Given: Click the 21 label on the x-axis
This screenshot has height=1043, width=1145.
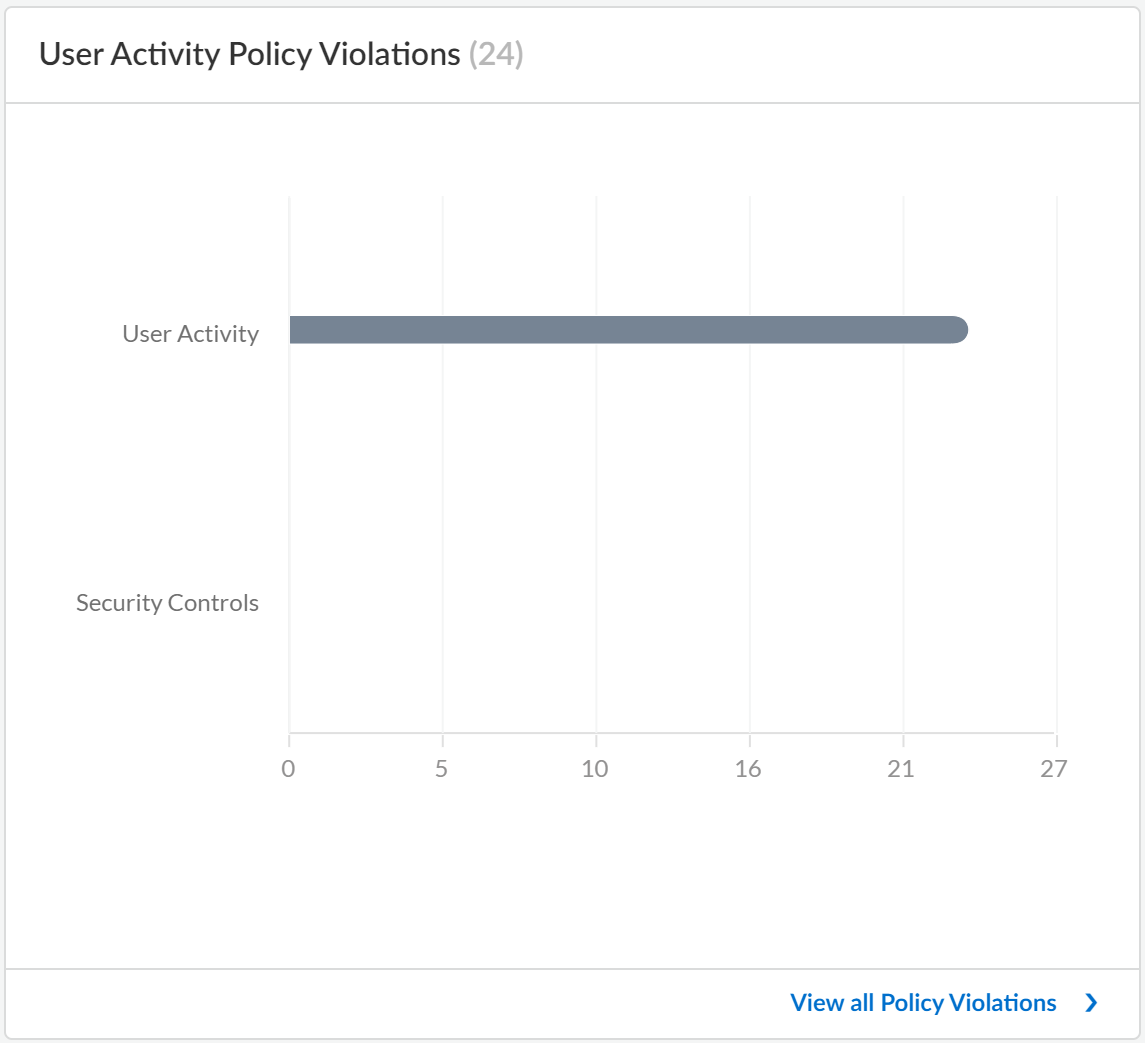Looking at the screenshot, I should (x=903, y=769).
